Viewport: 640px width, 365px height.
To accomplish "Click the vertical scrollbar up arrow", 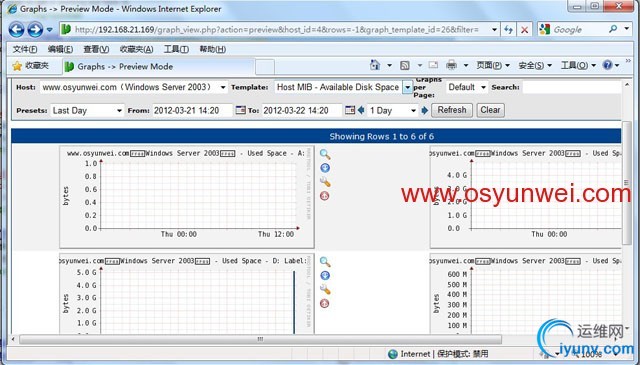I will pyautogui.click(x=627, y=85).
